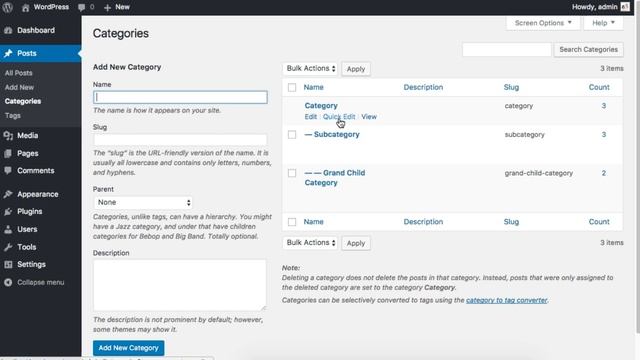The width and height of the screenshot is (640, 360).
Task: Click the Tools wrench icon
Action: [8, 247]
